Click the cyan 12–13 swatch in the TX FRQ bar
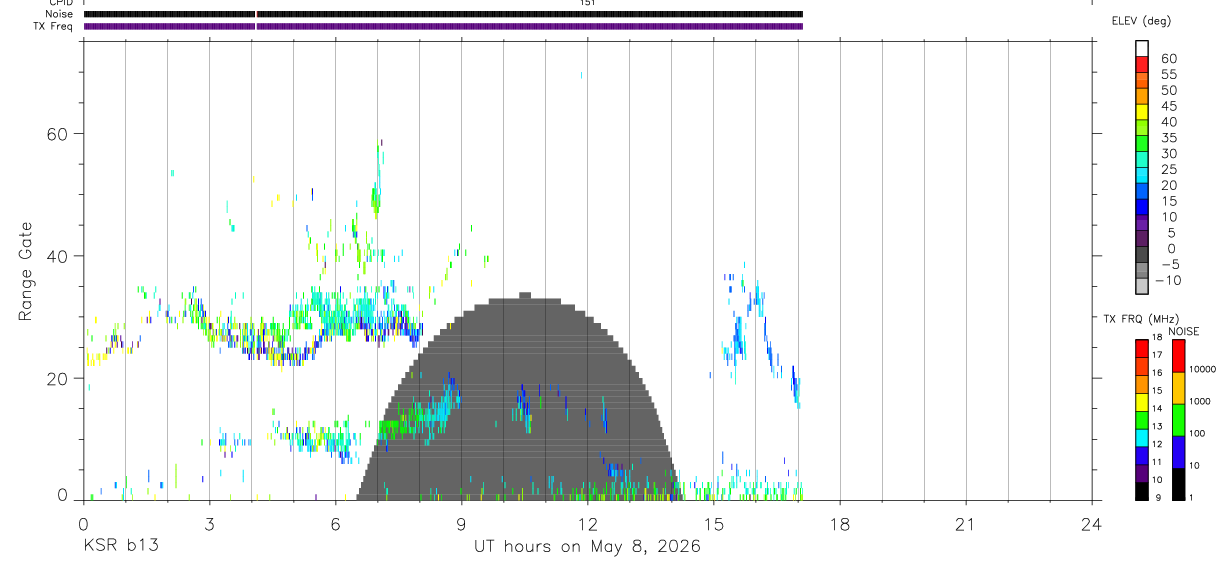1228x567 pixels. (1142, 438)
